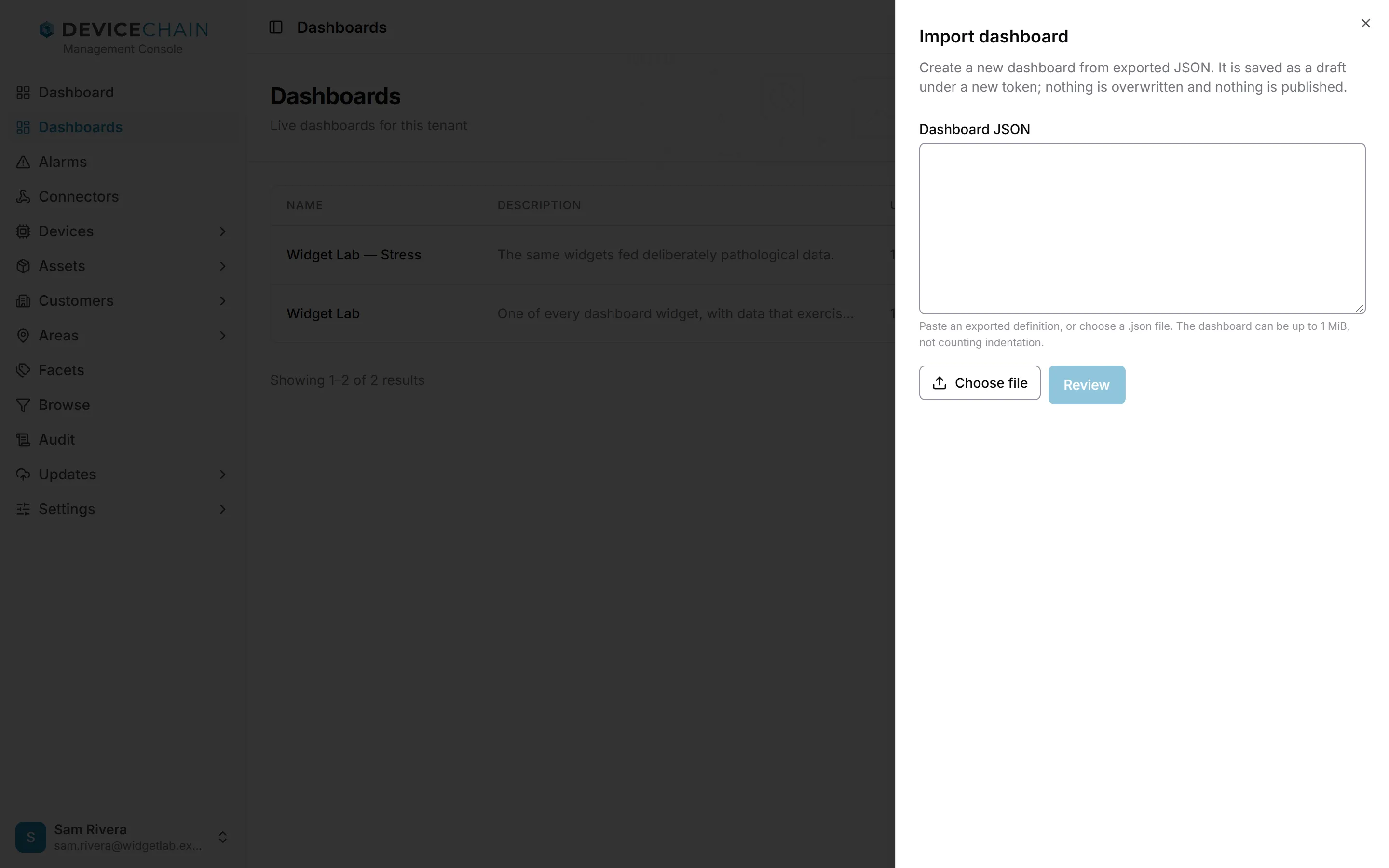The image size is (1389, 868).
Task: Open the Widget Lab — Stress dashboard
Action: (x=354, y=255)
